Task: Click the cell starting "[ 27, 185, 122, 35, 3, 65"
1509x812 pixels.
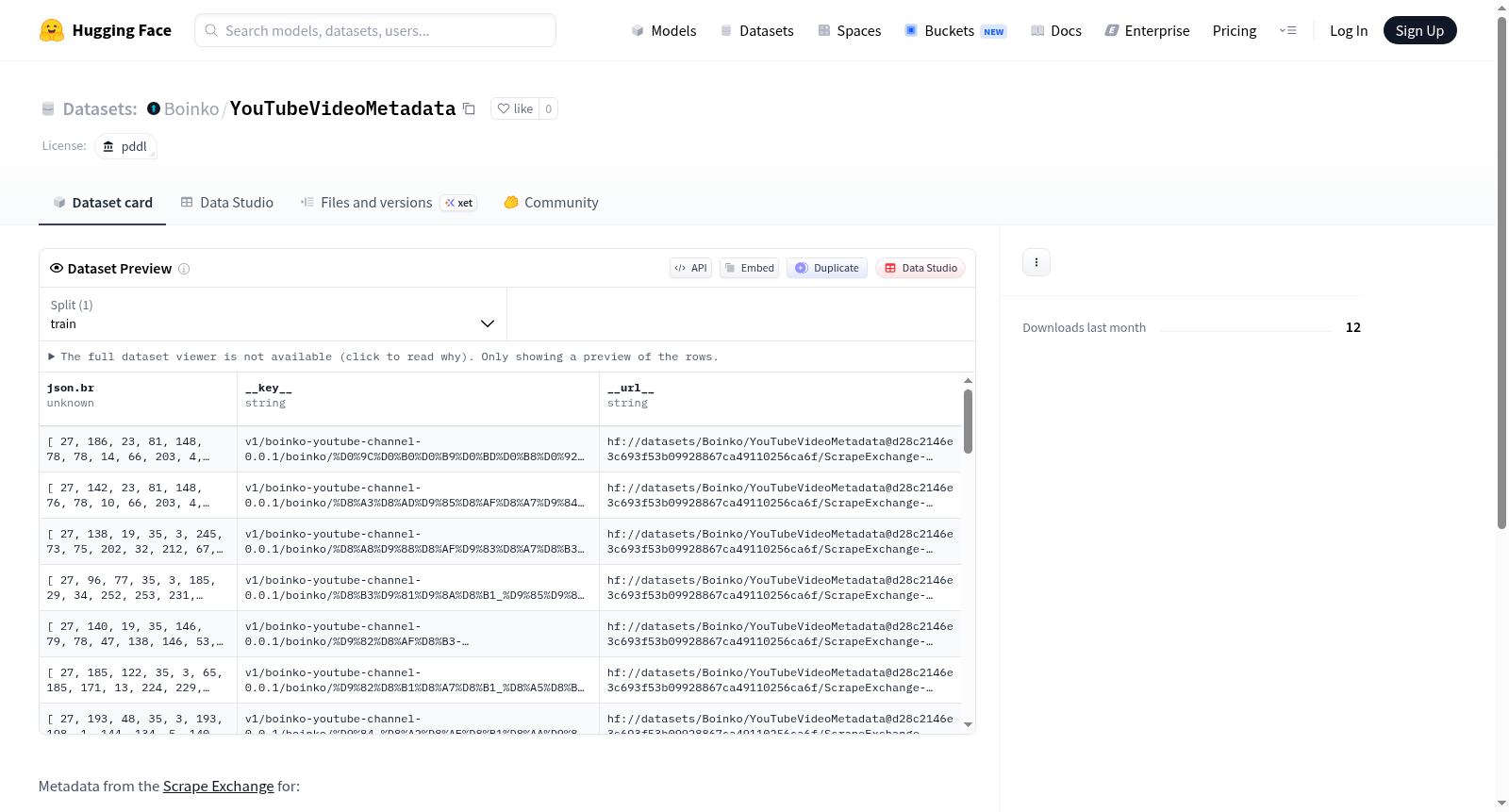Action: (138, 680)
